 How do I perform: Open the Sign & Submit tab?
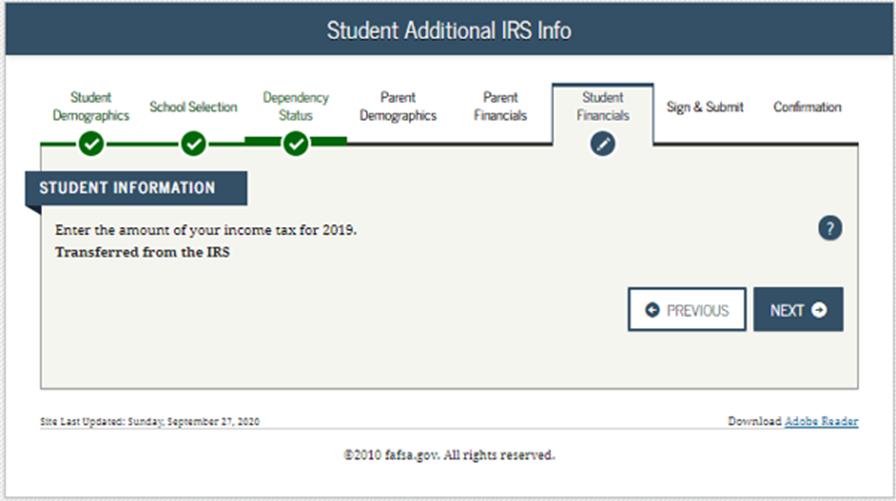pyautogui.click(x=705, y=107)
